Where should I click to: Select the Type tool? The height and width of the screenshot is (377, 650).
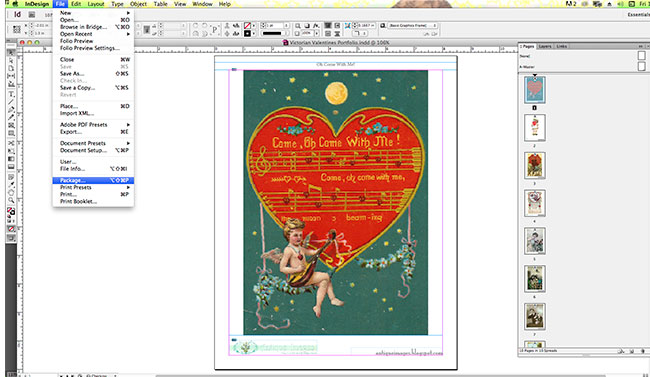[x=11, y=94]
